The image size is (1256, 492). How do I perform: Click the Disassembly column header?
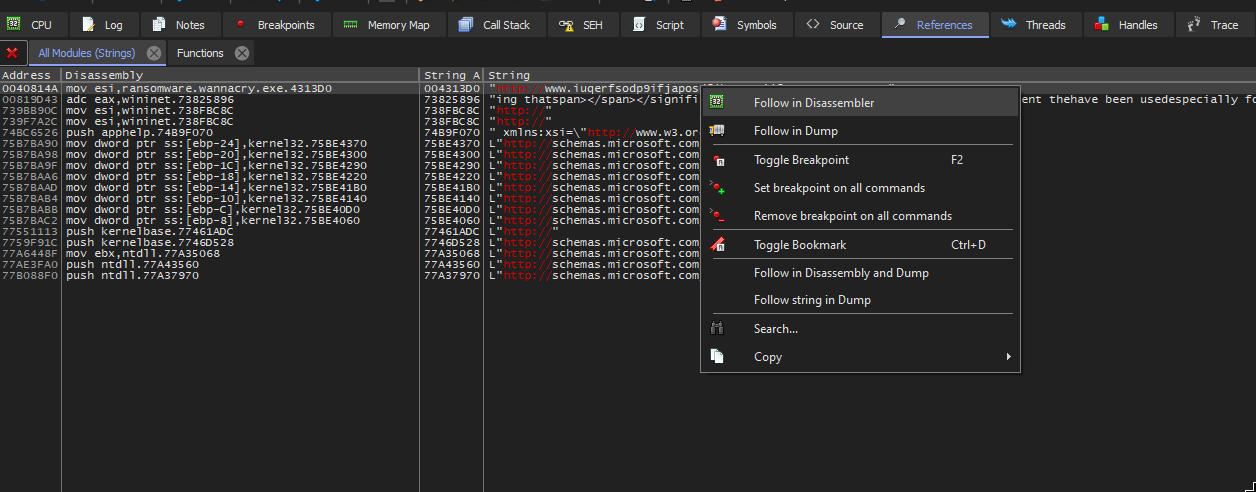[240, 75]
